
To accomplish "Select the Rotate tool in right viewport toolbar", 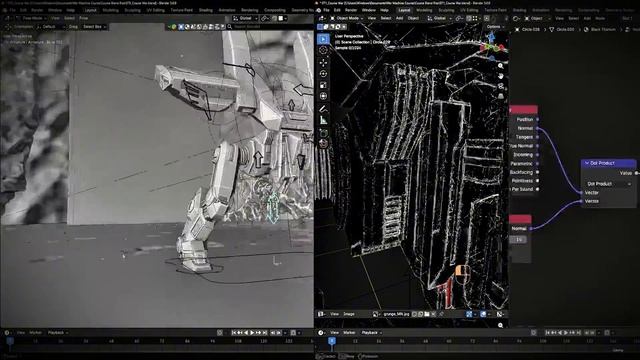I will (x=323, y=74).
